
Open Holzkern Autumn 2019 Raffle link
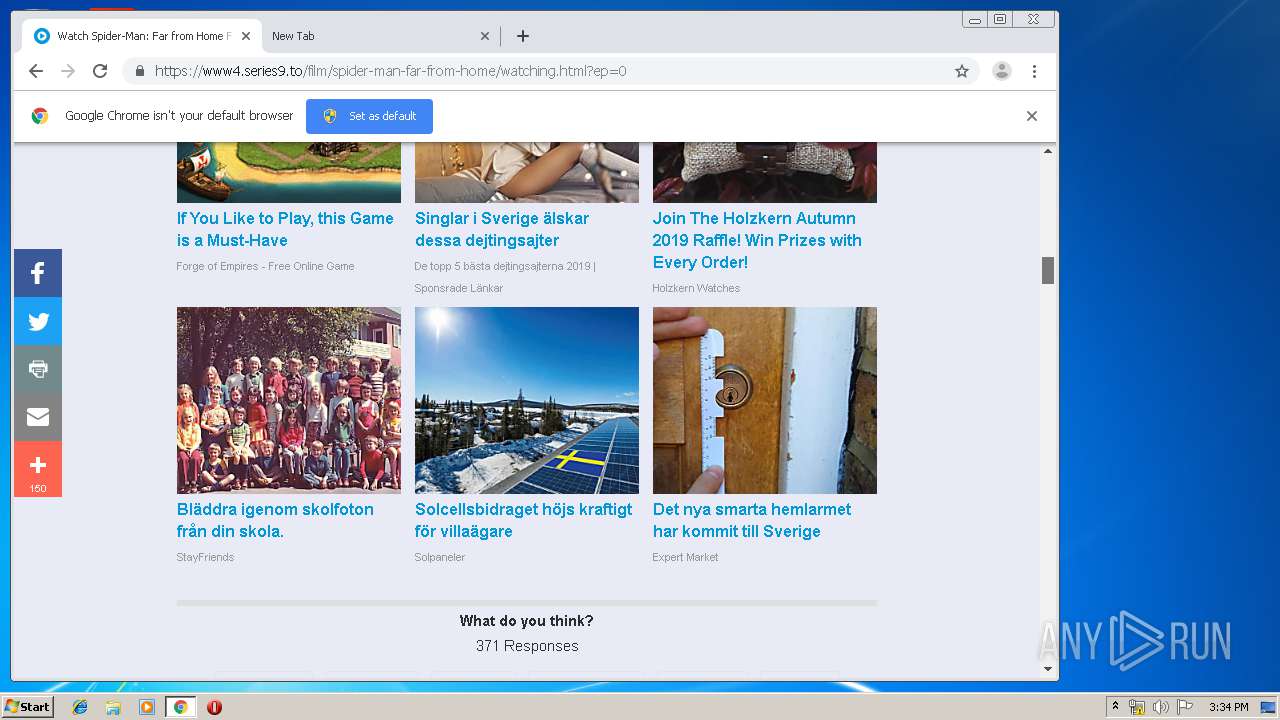757,240
